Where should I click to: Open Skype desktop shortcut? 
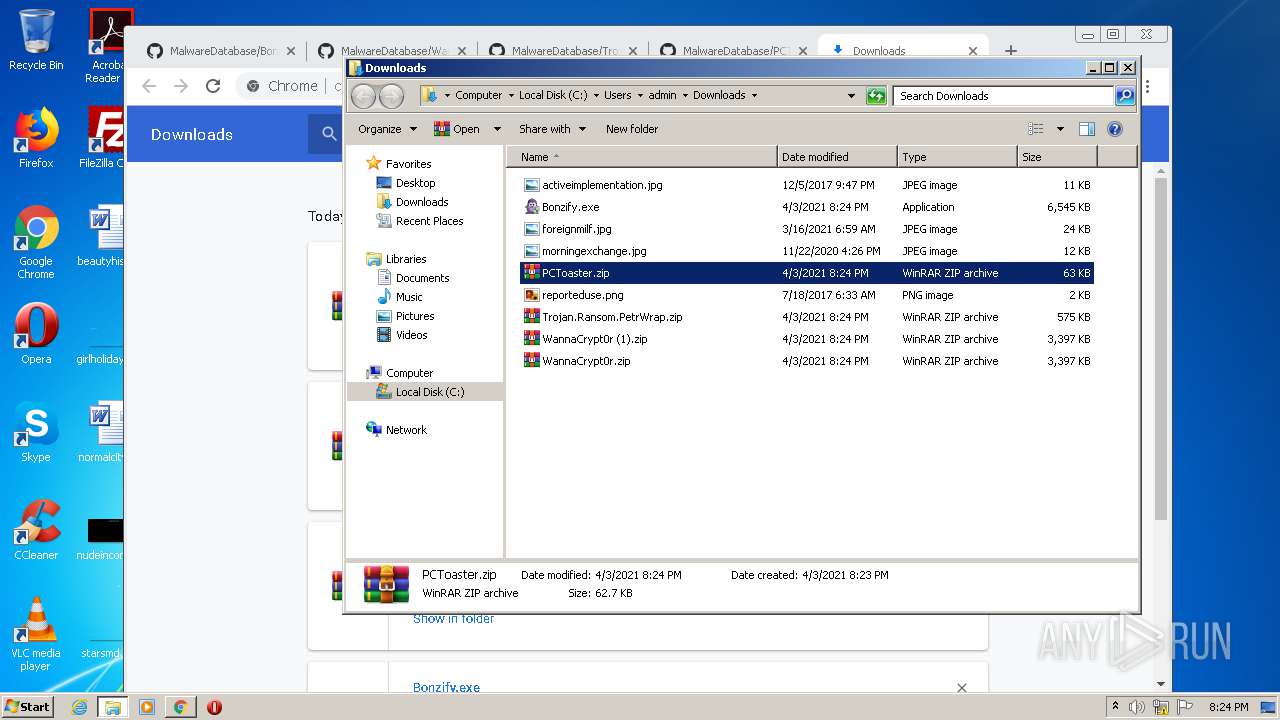click(36, 432)
